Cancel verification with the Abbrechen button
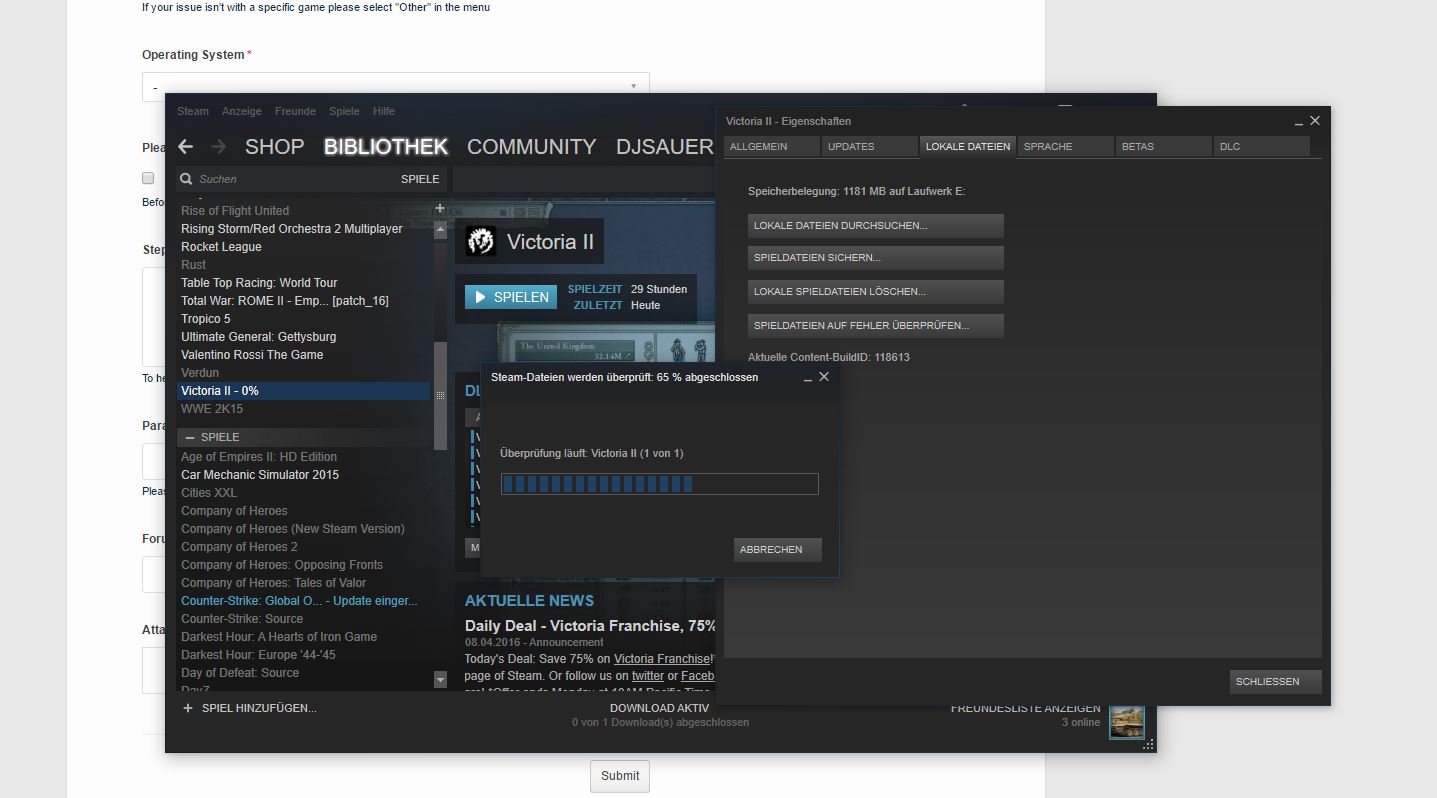Screen dimensions: 1437x798 777,550
